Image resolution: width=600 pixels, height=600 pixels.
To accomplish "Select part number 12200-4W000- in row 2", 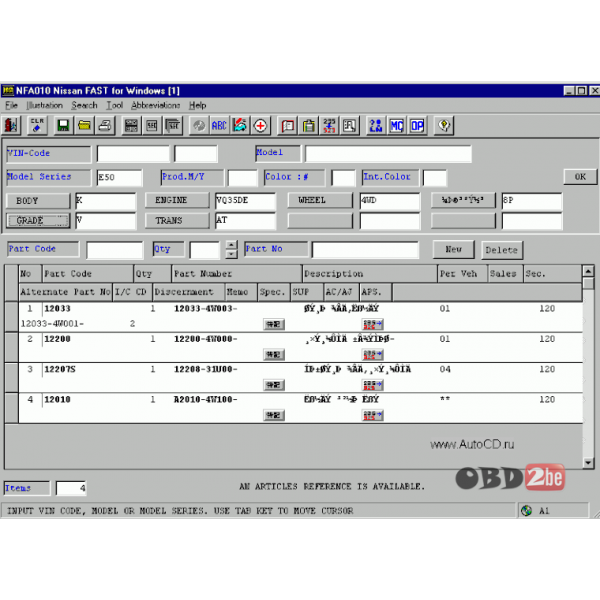I will (205, 339).
